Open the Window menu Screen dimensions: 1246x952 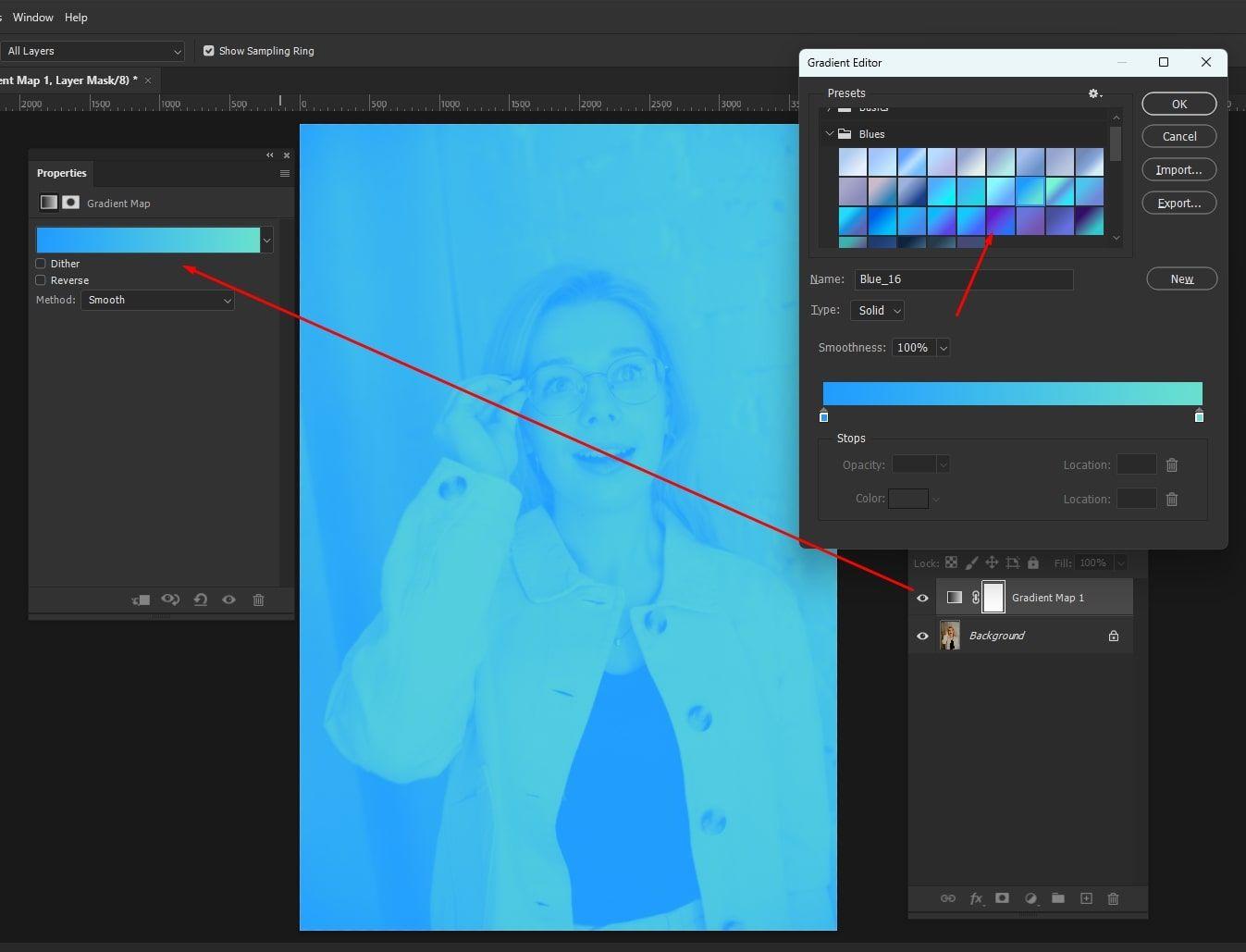tap(33, 18)
